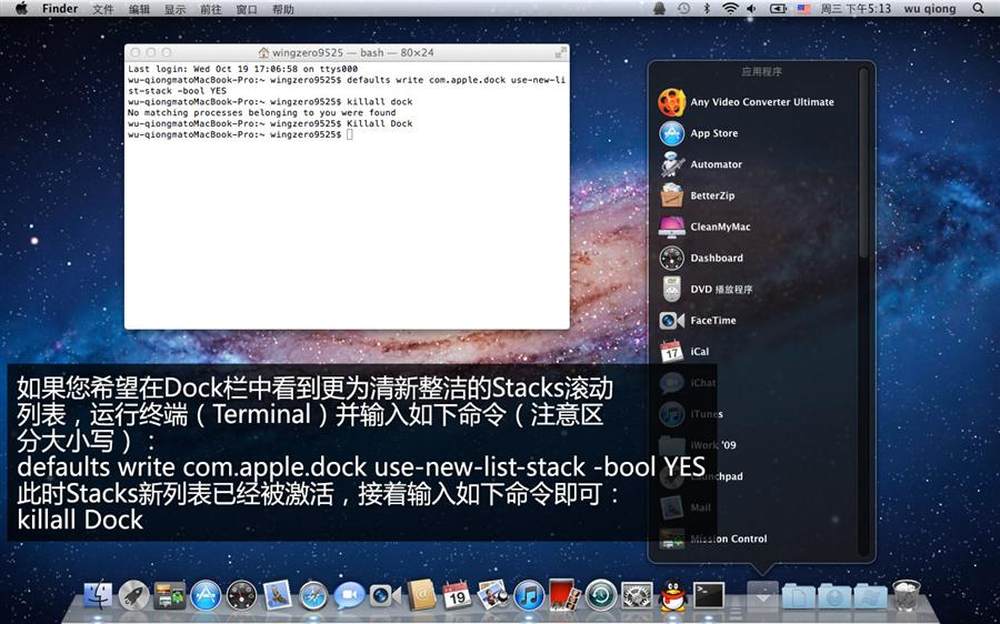The width and height of the screenshot is (1000, 624).
Task: Click 'Last login: Wed Oct 19' line
Action: (243, 69)
